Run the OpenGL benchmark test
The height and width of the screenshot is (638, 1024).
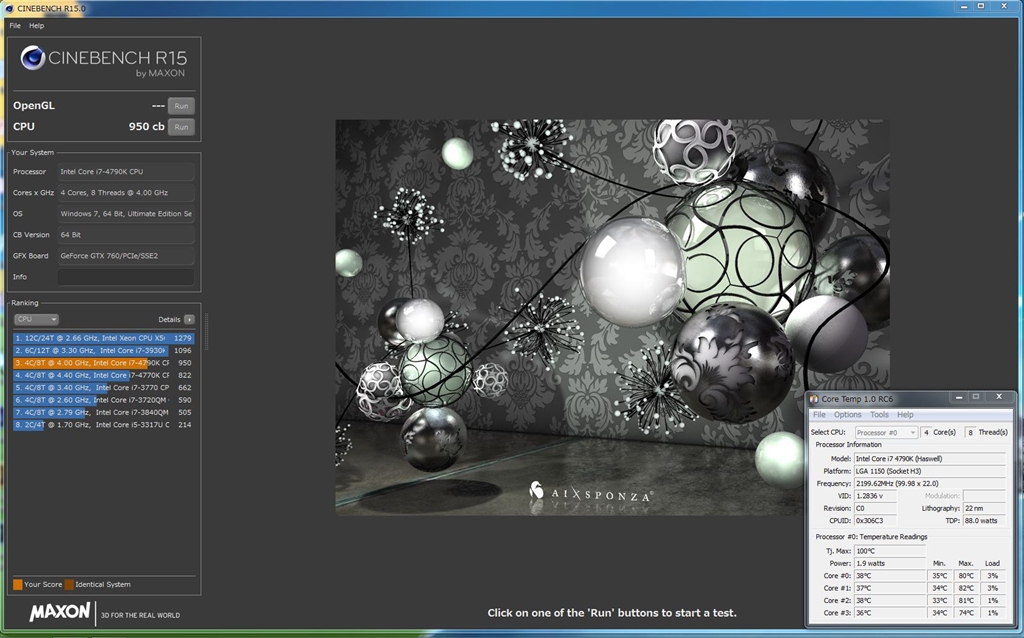coord(181,106)
